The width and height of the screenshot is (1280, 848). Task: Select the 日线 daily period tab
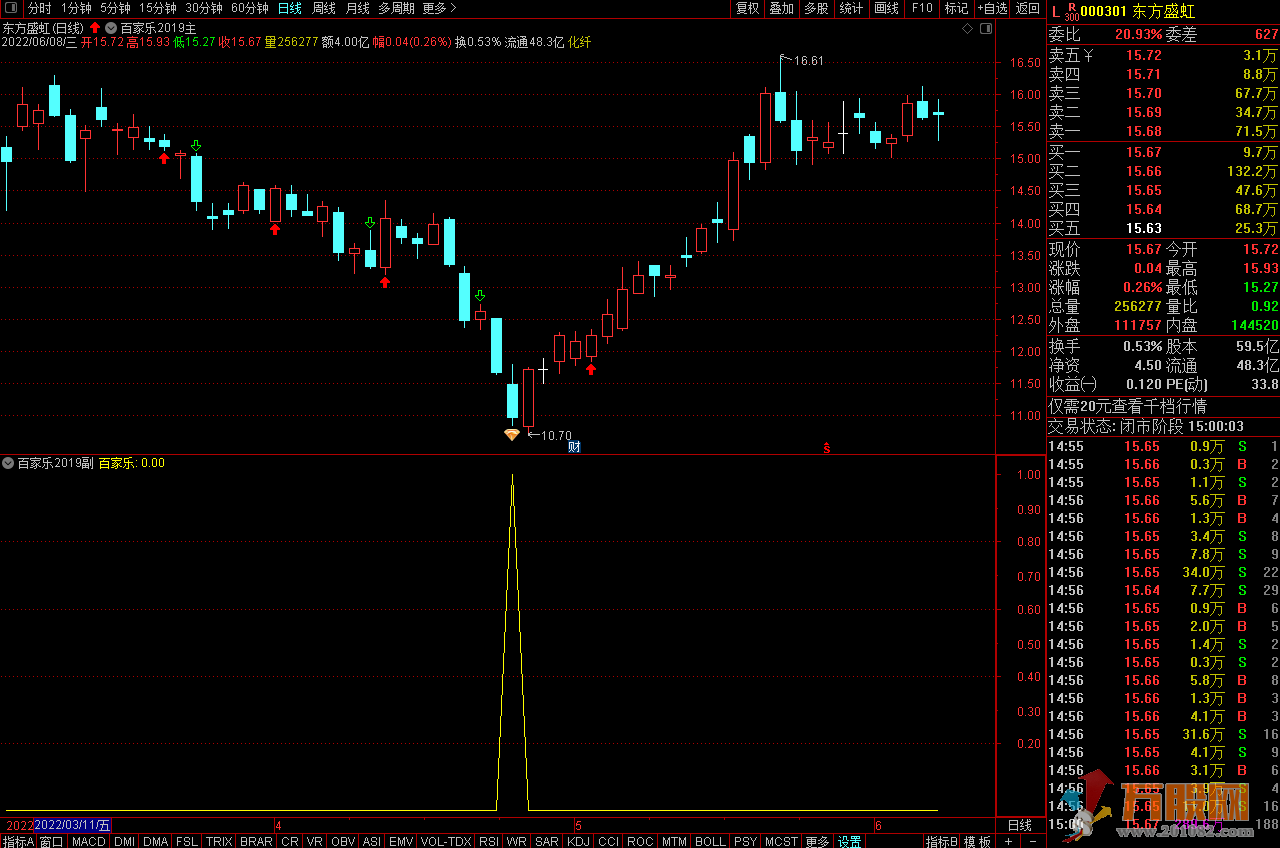[290, 8]
